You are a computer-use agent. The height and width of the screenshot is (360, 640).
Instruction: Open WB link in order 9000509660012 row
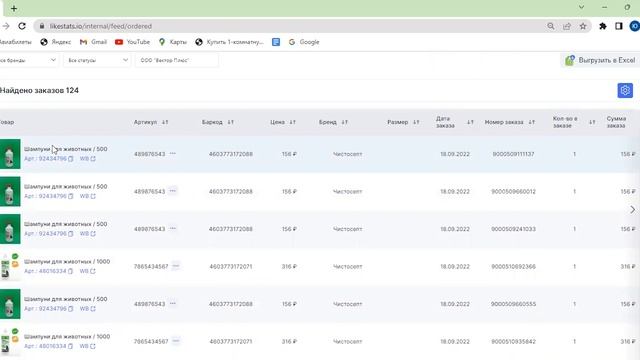click(87, 196)
